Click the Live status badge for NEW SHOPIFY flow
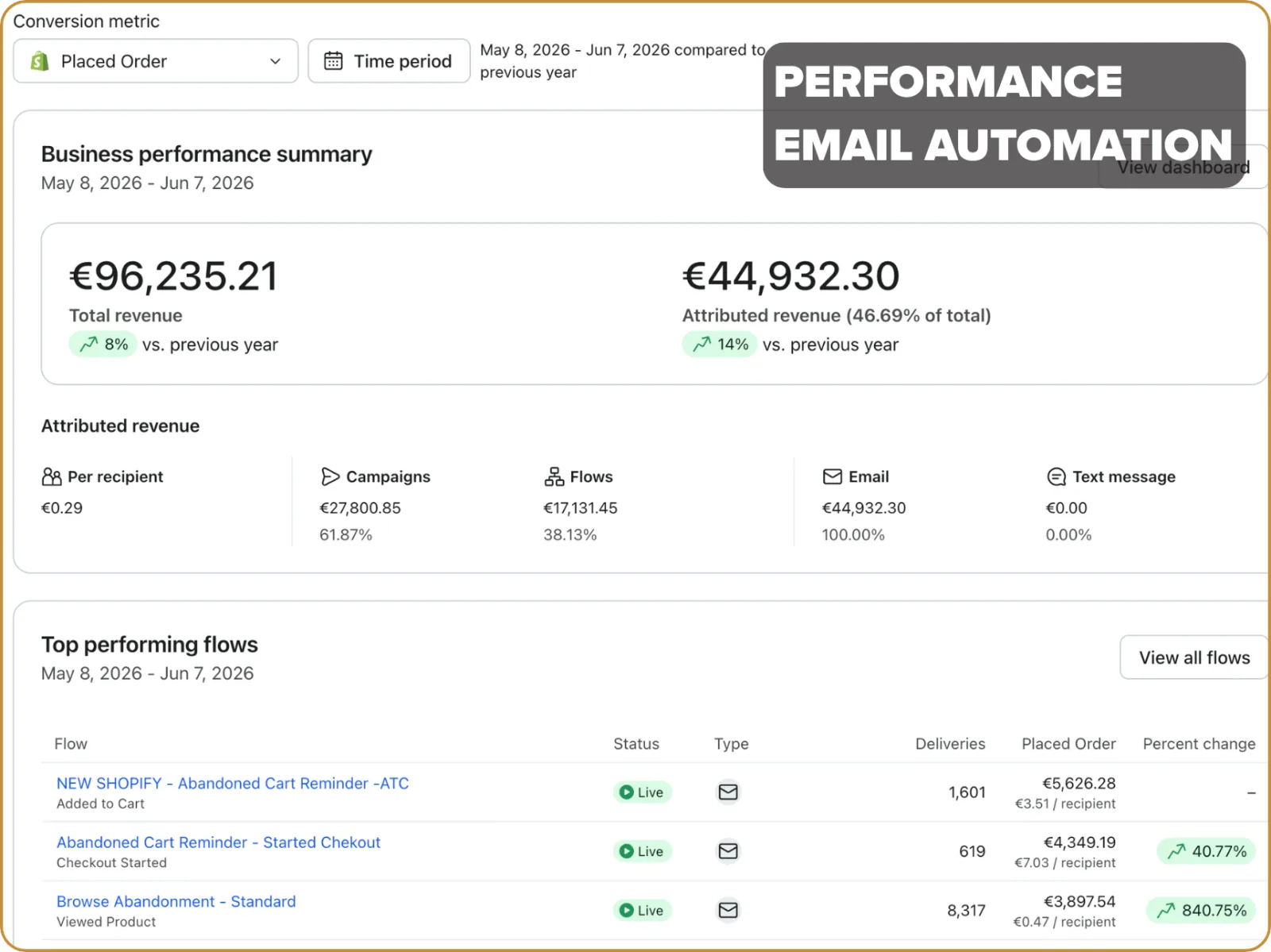Viewport: 1271px width, 952px height. 642,792
